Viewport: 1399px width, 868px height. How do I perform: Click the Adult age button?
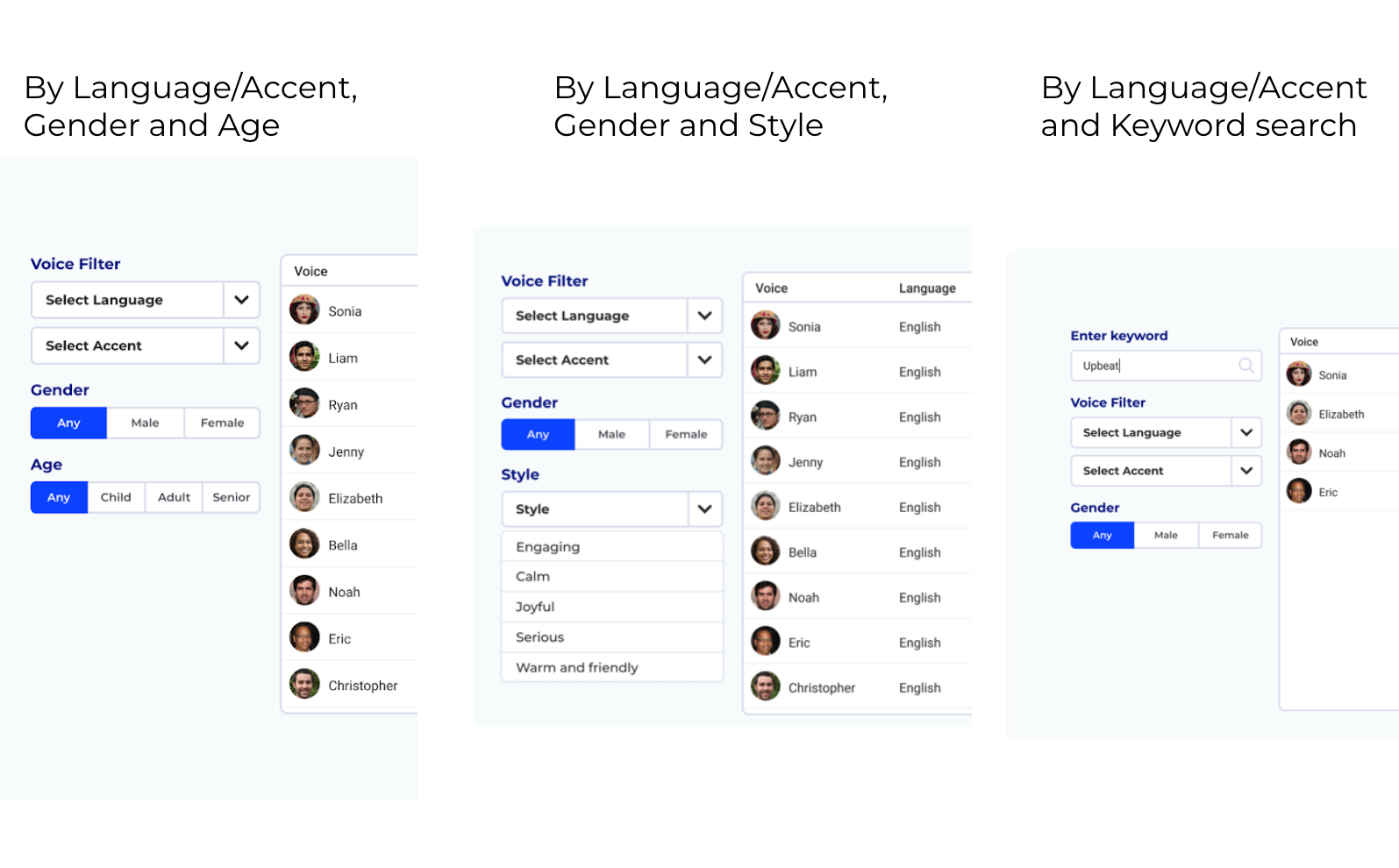coord(174,497)
